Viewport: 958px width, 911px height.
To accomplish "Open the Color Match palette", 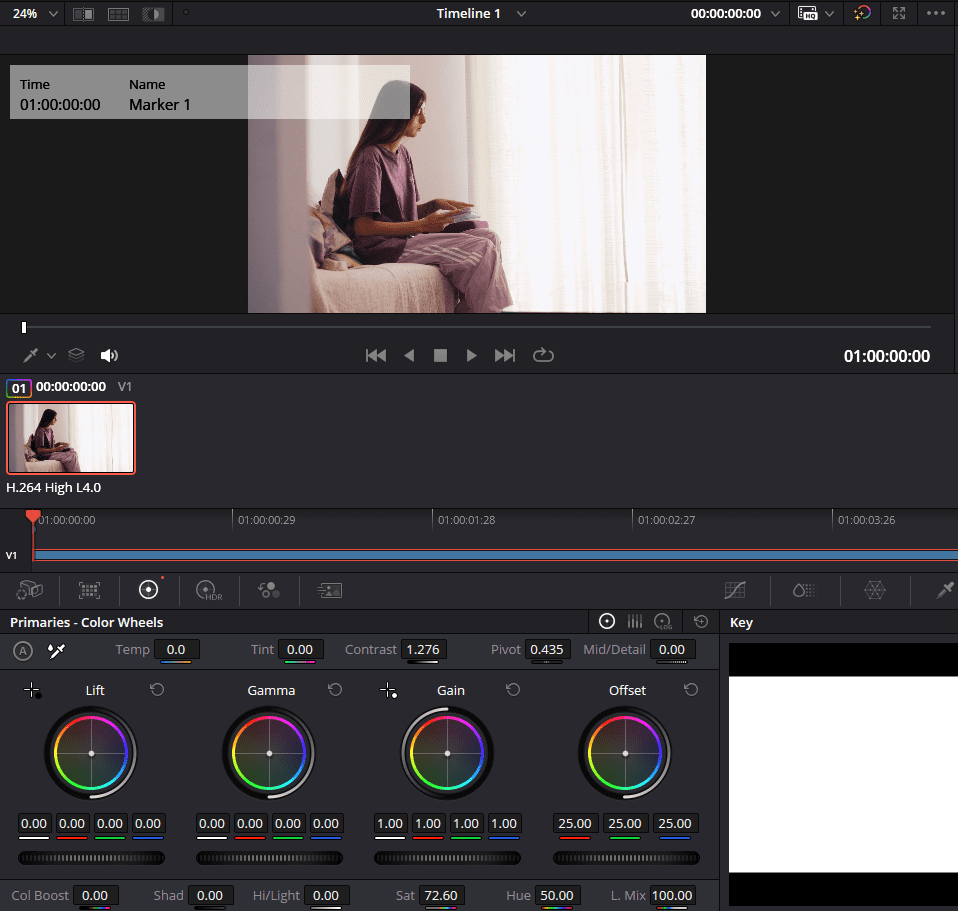I will click(90, 591).
